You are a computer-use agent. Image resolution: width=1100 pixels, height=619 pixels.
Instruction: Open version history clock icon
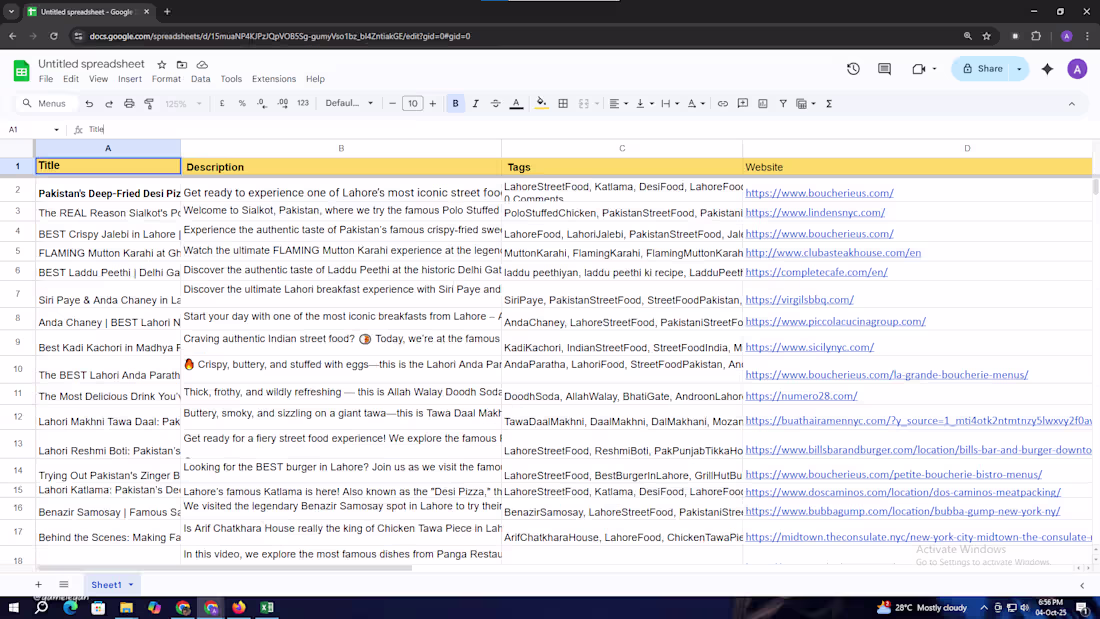click(x=853, y=69)
